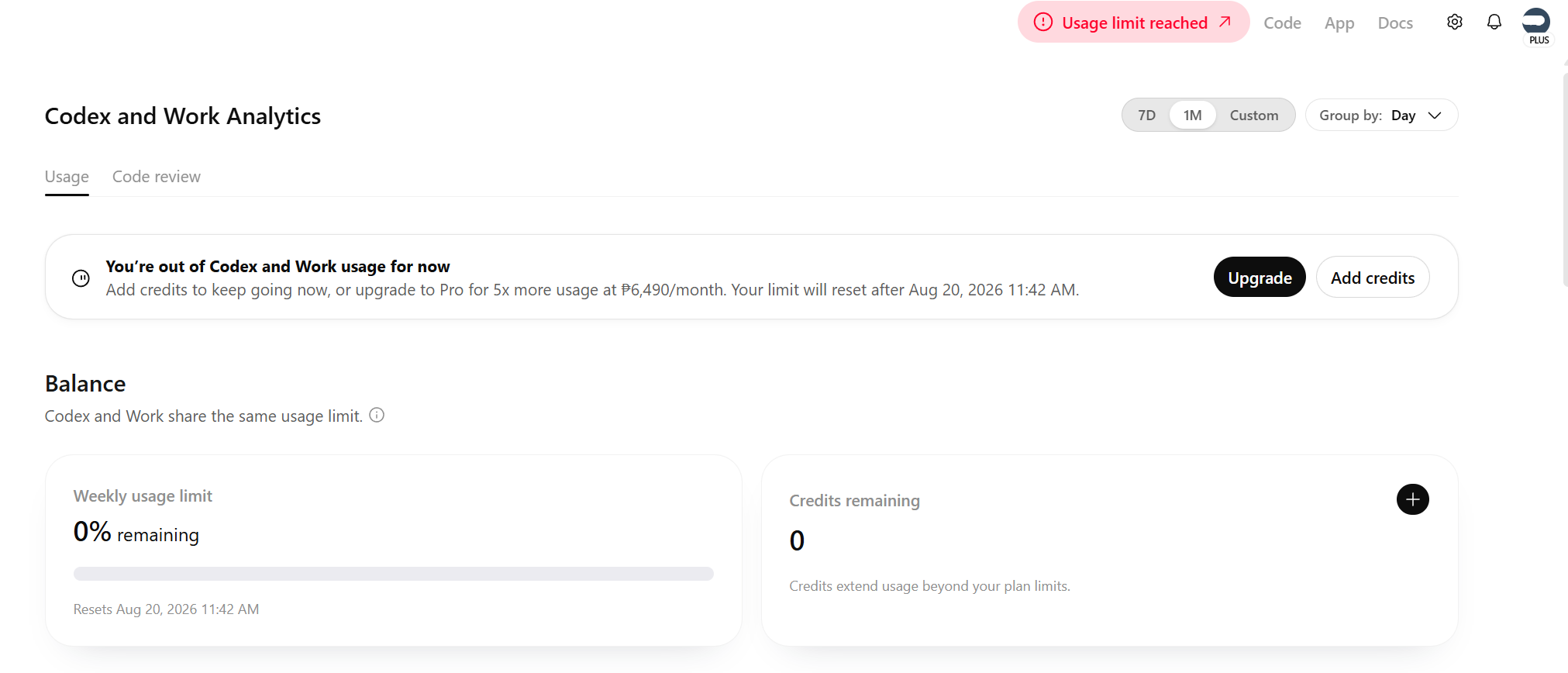Click the Add credits button
The width and height of the screenshot is (1568, 673).
pyautogui.click(x=1373, y=277)
